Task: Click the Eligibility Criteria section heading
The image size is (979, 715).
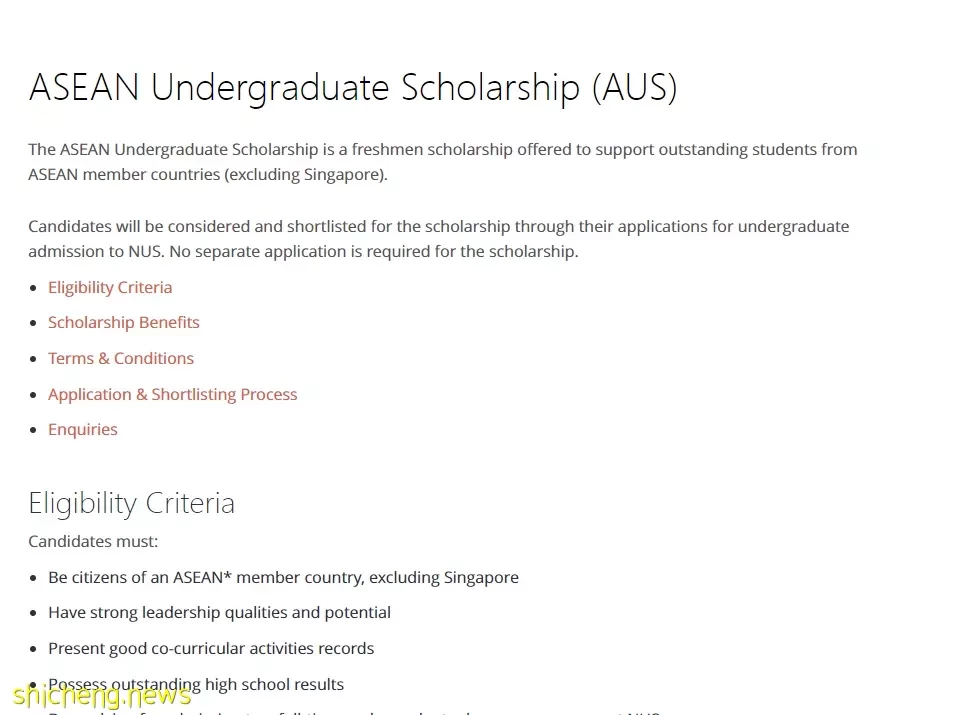Action: [132, 503]
